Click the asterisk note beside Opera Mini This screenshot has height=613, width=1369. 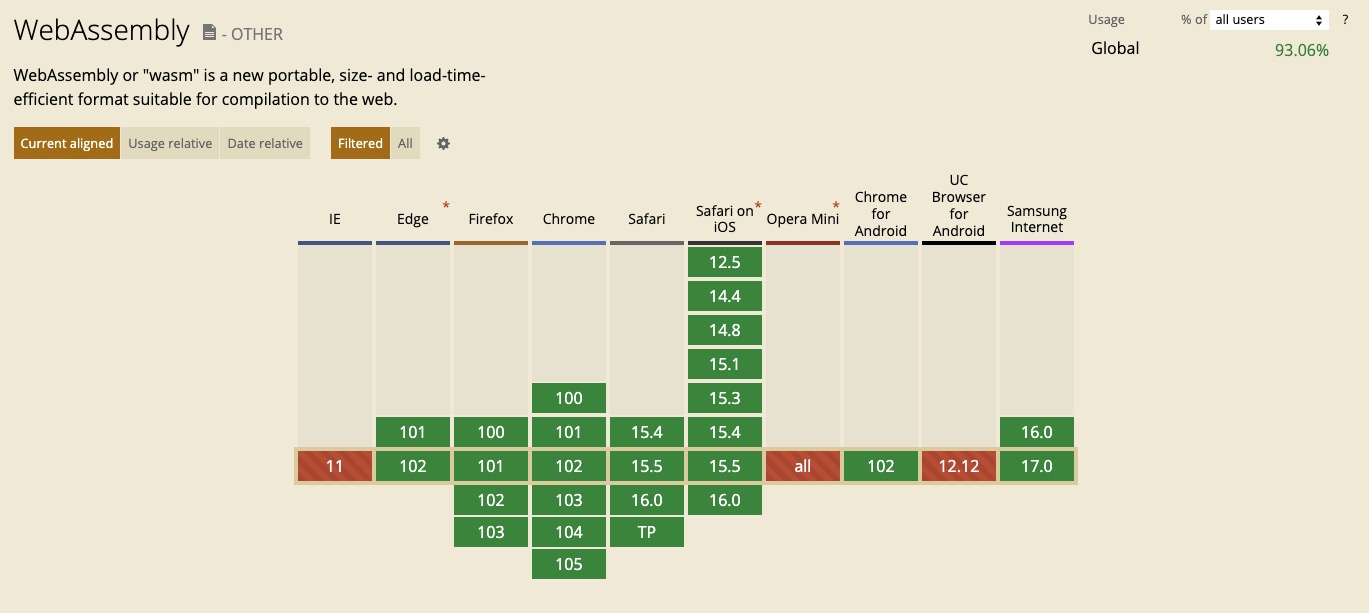[836, 206]
